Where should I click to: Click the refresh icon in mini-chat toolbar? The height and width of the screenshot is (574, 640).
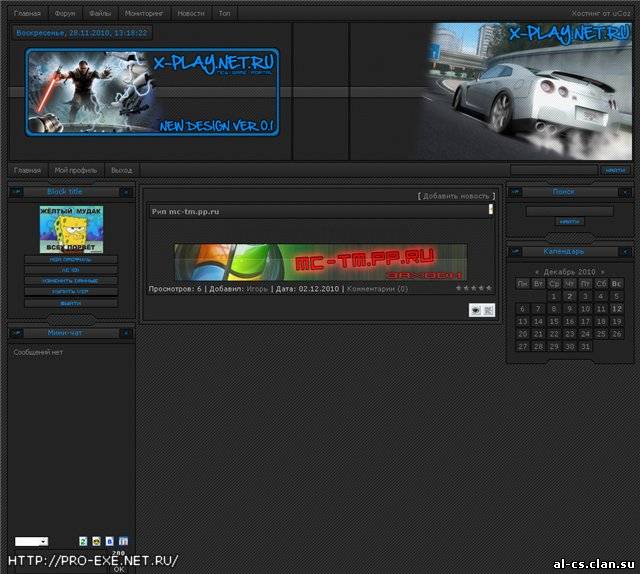click(x=83, y=541)
